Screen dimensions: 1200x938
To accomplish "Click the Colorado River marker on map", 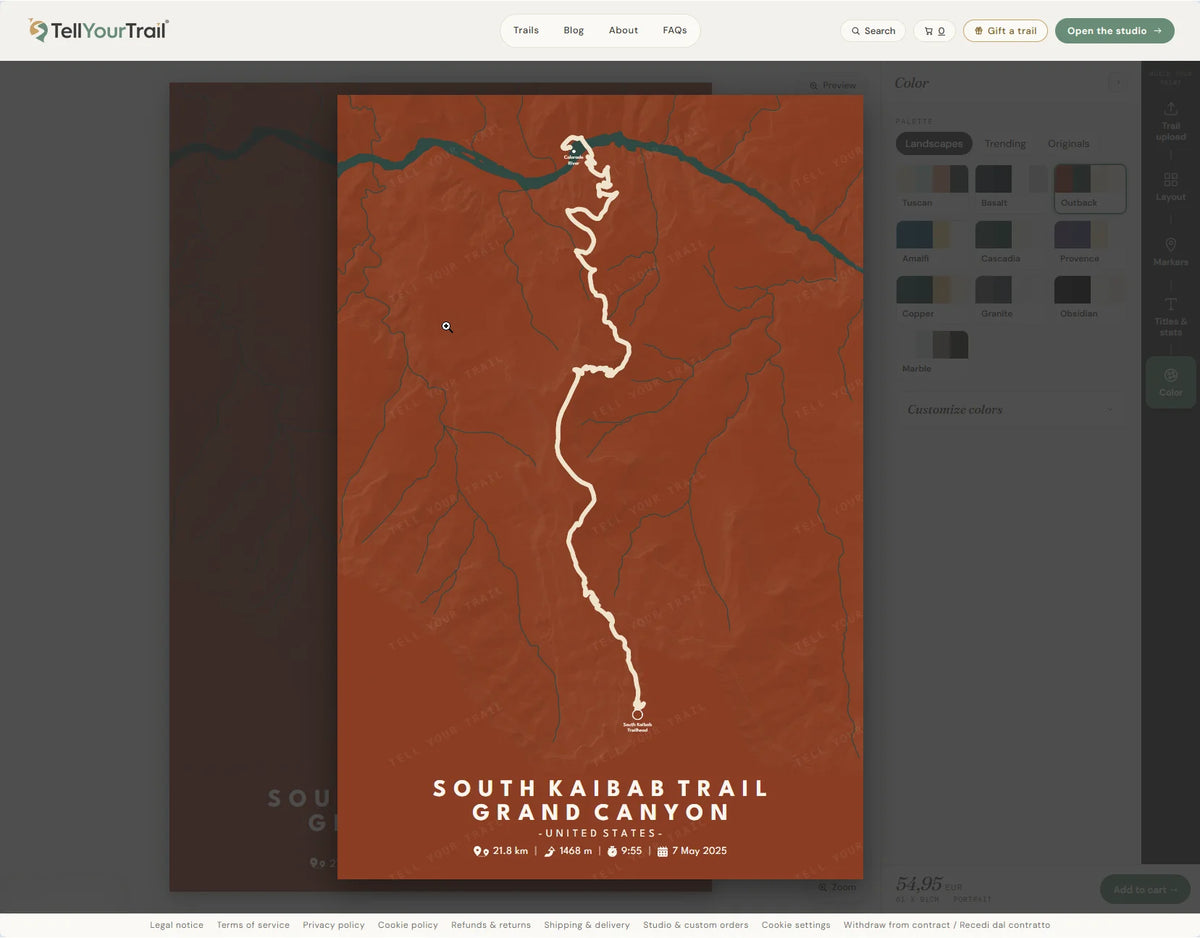I will [x=573, y=157].
